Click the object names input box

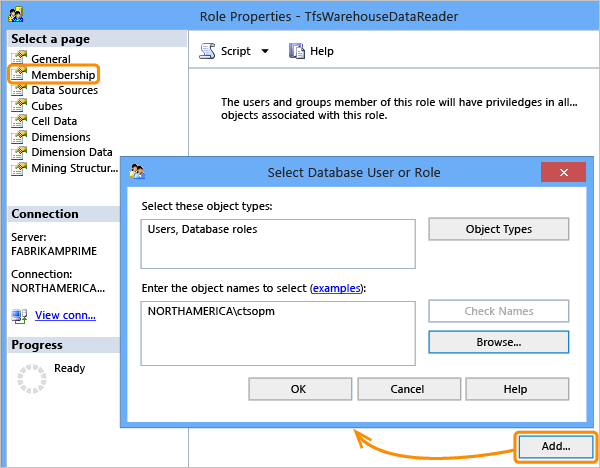point(278,333)
